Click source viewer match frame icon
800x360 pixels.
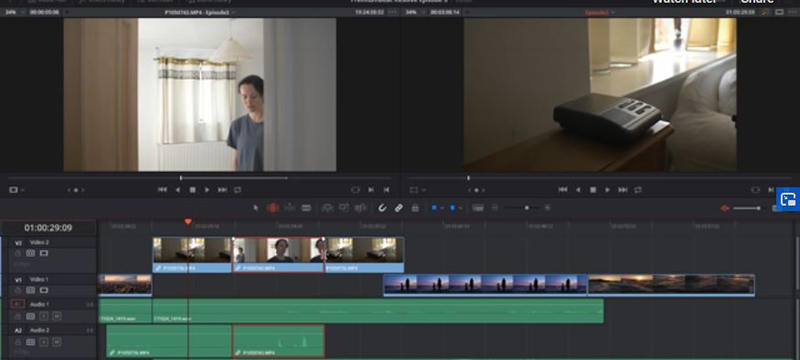tap(356, 190)
